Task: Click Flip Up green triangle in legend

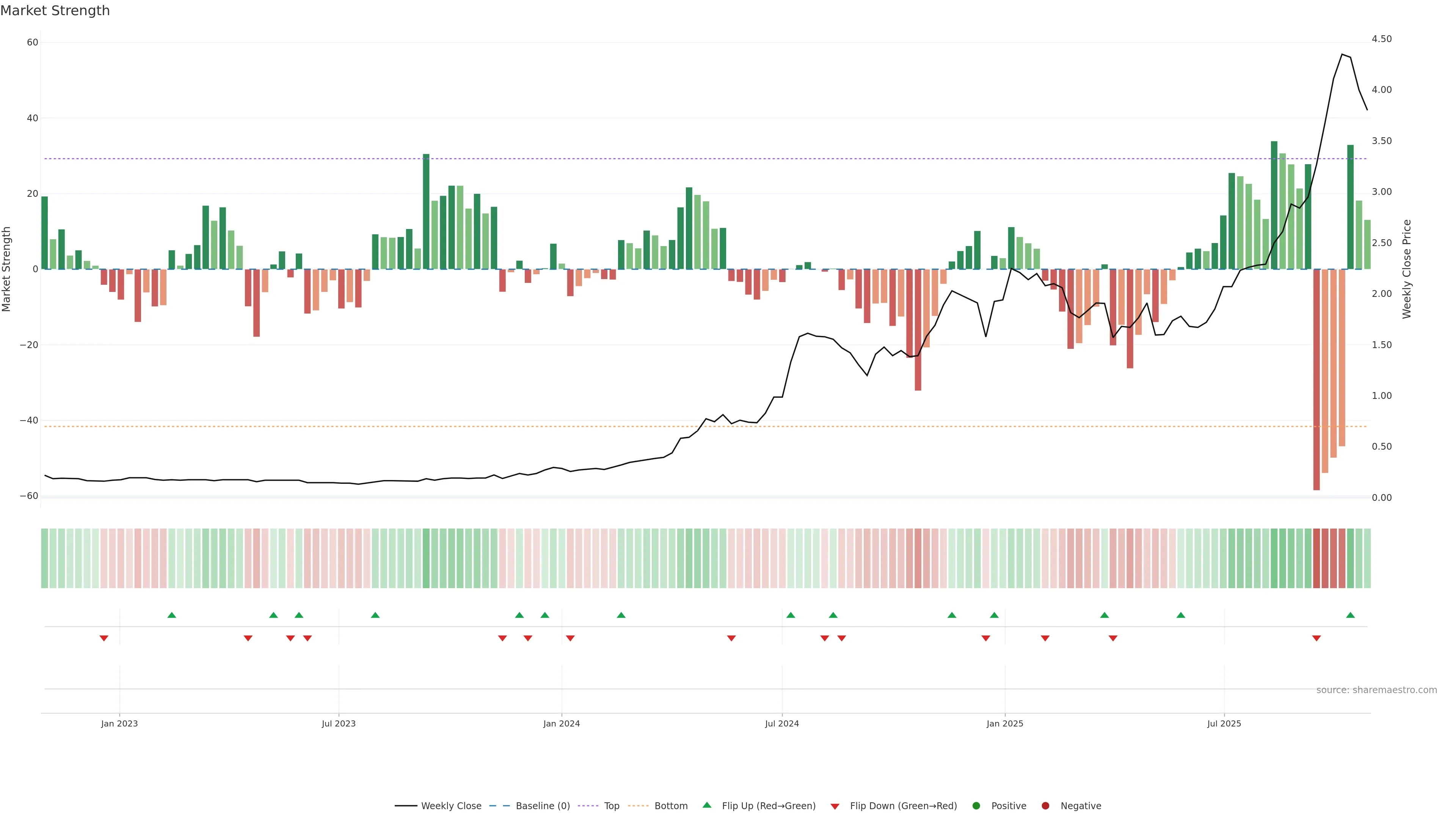Action: click(706, 805)
